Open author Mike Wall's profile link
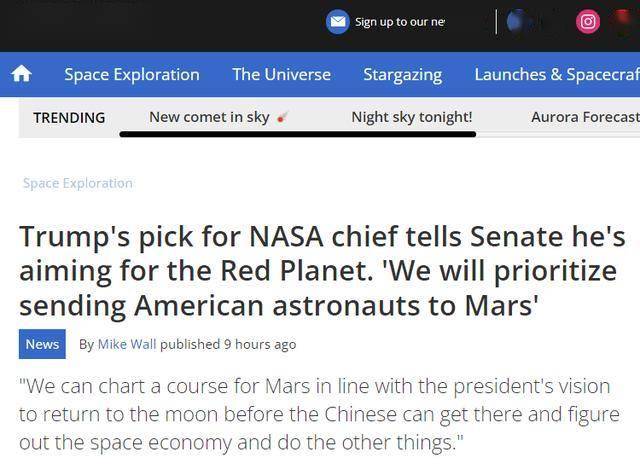 coord(127,344)
